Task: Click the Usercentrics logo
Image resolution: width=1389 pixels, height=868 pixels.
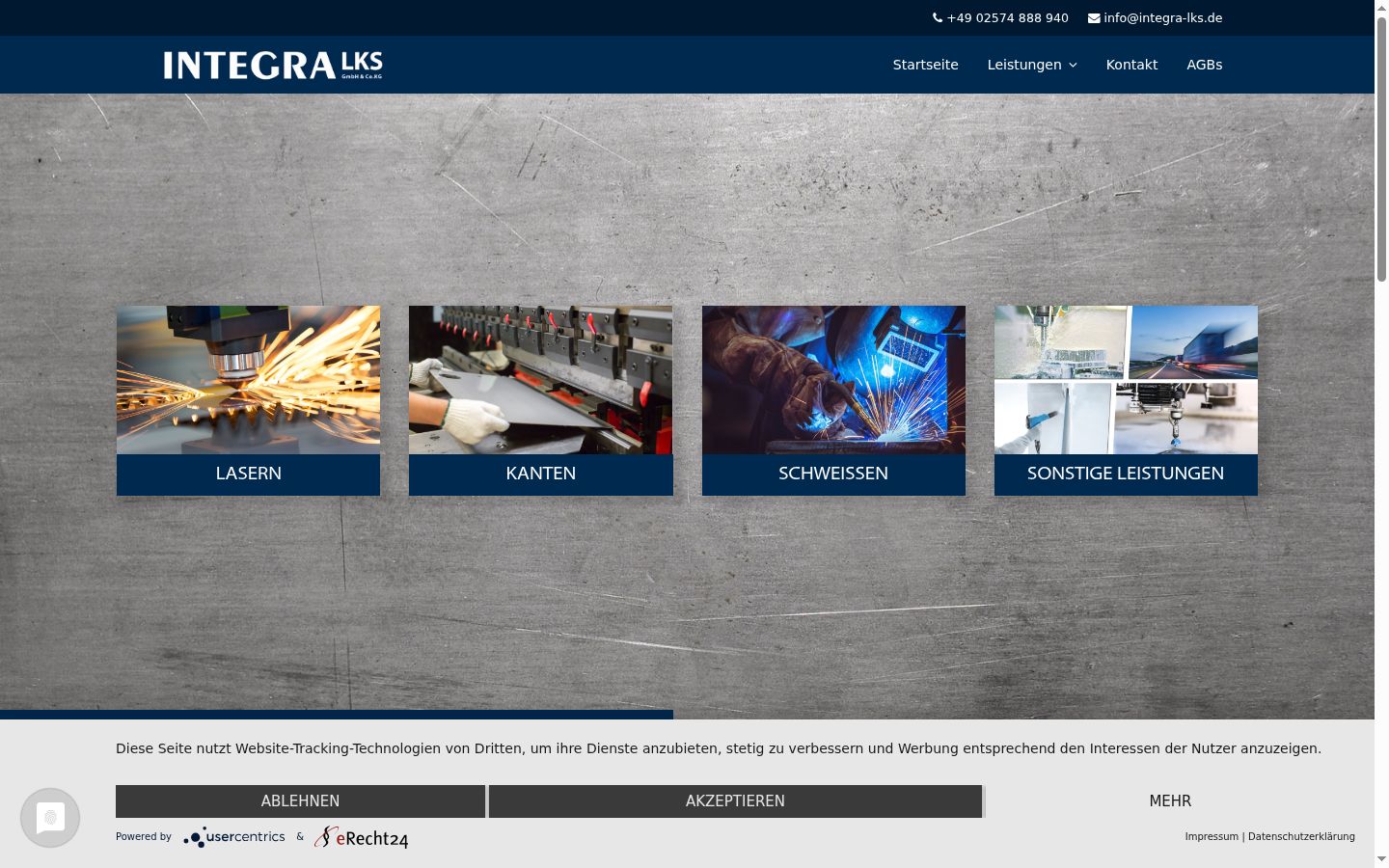Action: coord(234,837)
